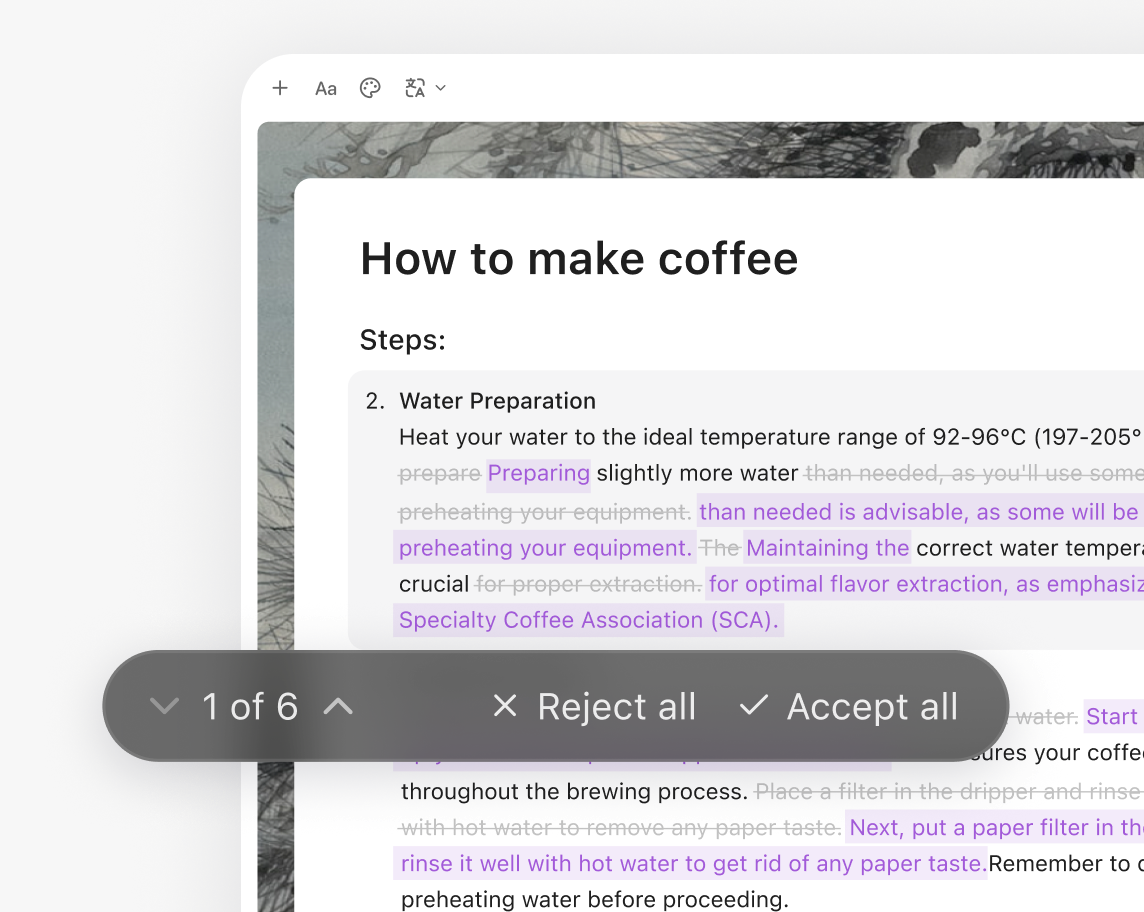Click the 'How to make coffee' title

579,258
